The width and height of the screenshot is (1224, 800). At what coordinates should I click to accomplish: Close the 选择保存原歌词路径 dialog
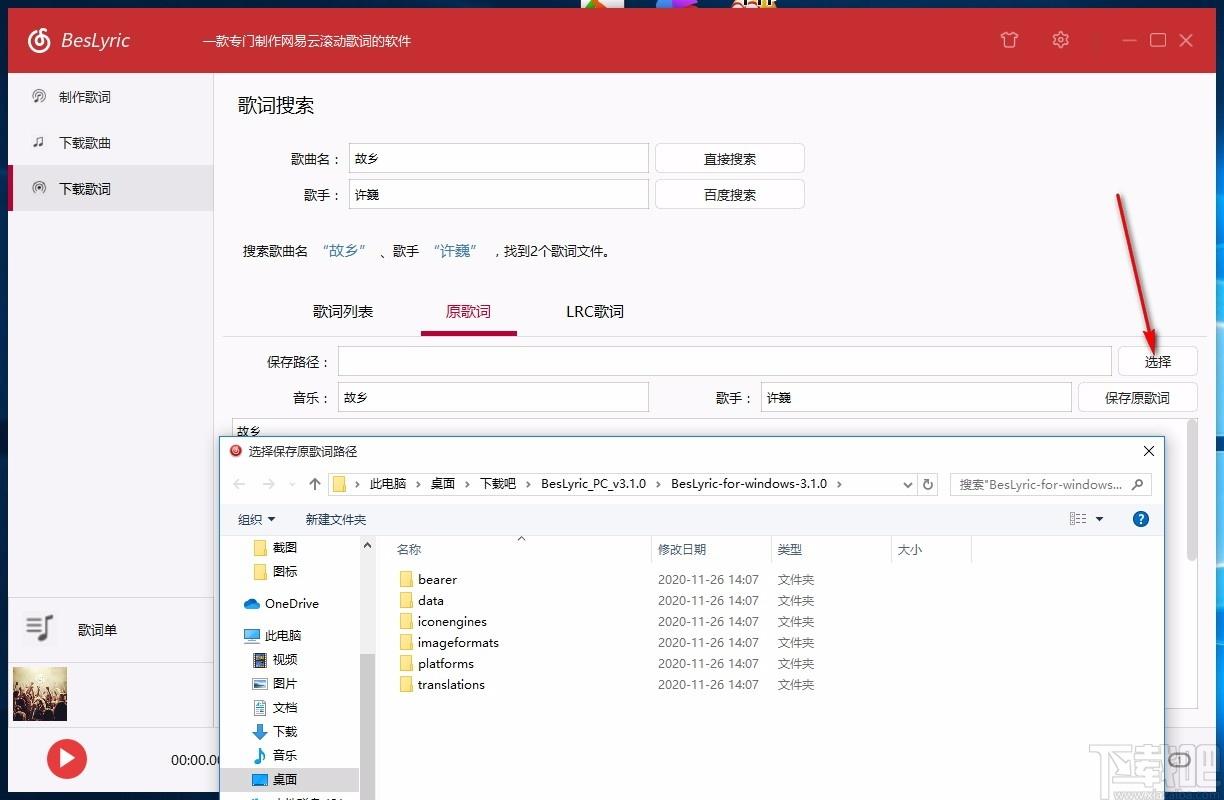pos(1149,451)
